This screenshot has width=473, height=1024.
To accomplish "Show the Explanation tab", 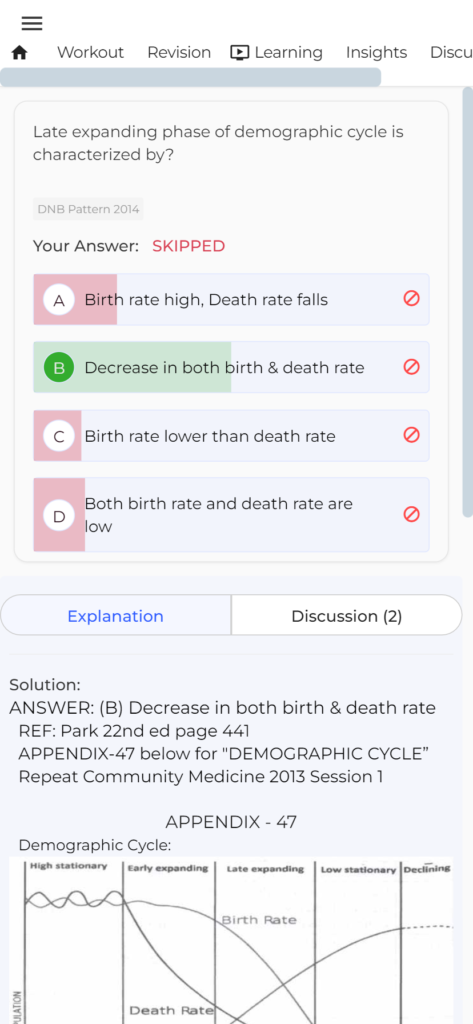I will point(116,616).
